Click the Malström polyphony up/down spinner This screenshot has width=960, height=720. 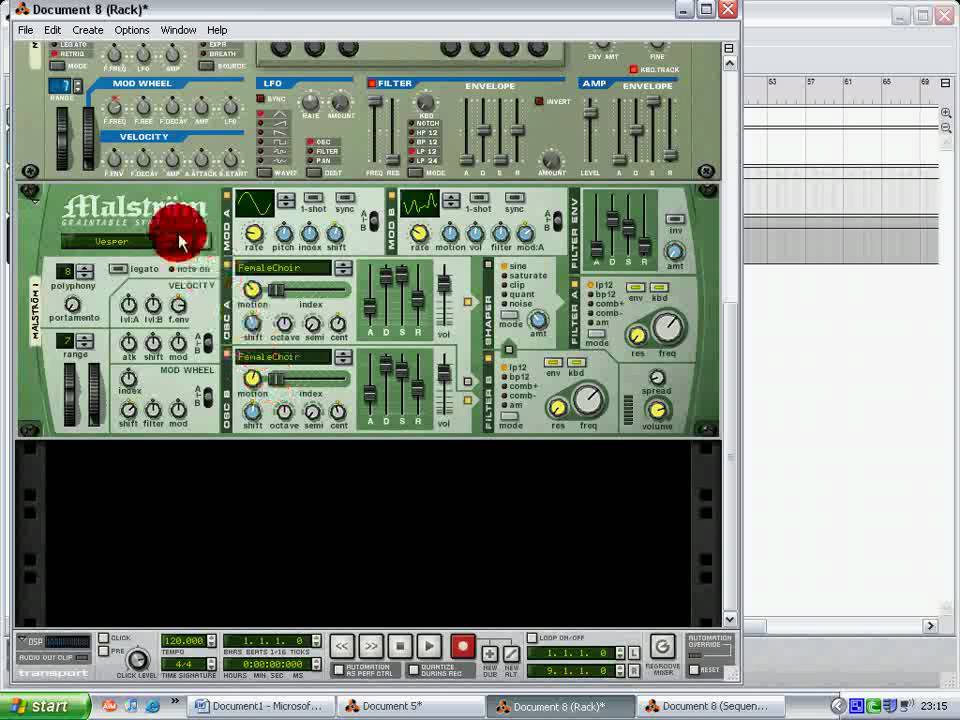(x=85, y=271)
